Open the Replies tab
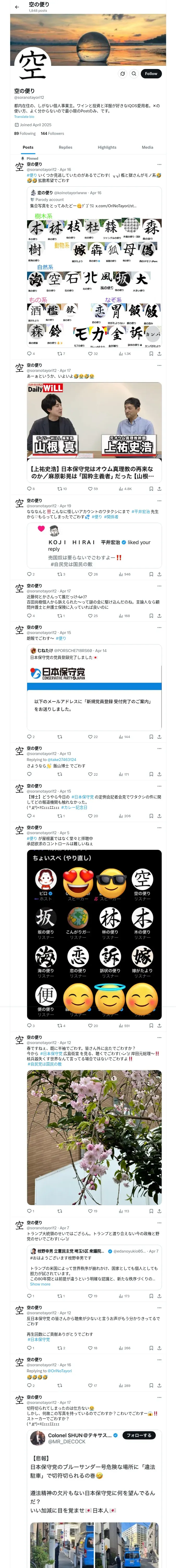176x1568 pixels. click(x=65, y=147)
